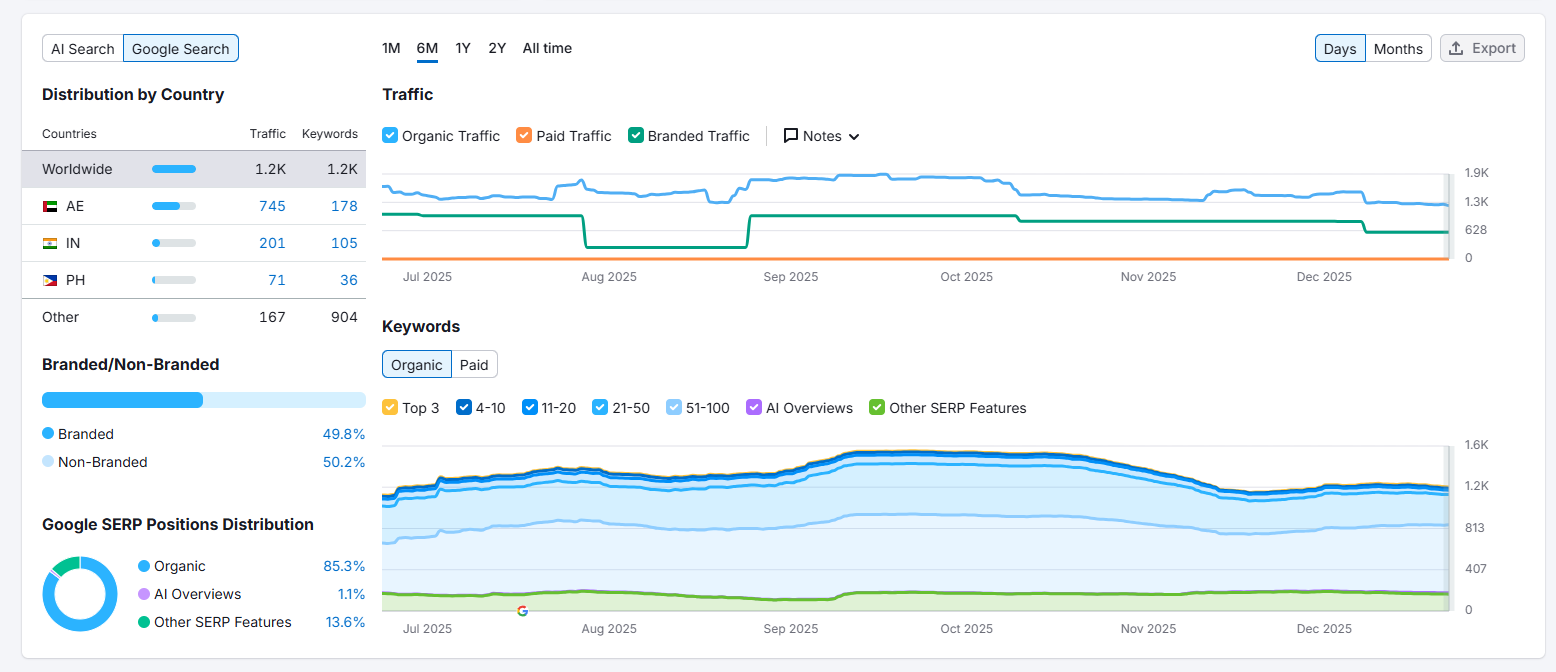
Task: Click the Branded/Non-Branded proportion bar
Action: [x=203, y=400]
